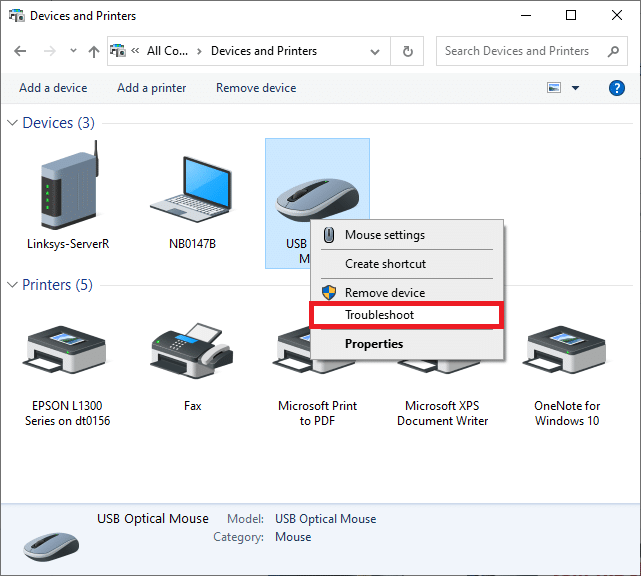Click the Back navigation arrow
The height and width of the screenshot is (576, 641).
[21, 51]
